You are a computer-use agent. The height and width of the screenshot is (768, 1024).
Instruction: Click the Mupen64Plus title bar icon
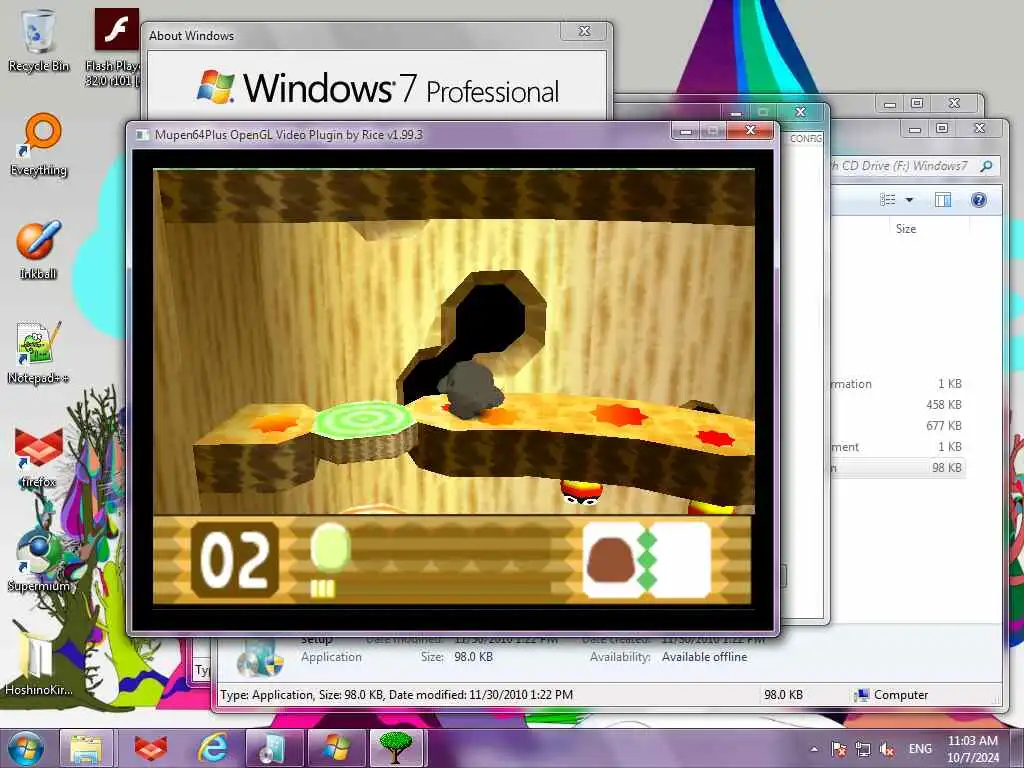point(142,135)
